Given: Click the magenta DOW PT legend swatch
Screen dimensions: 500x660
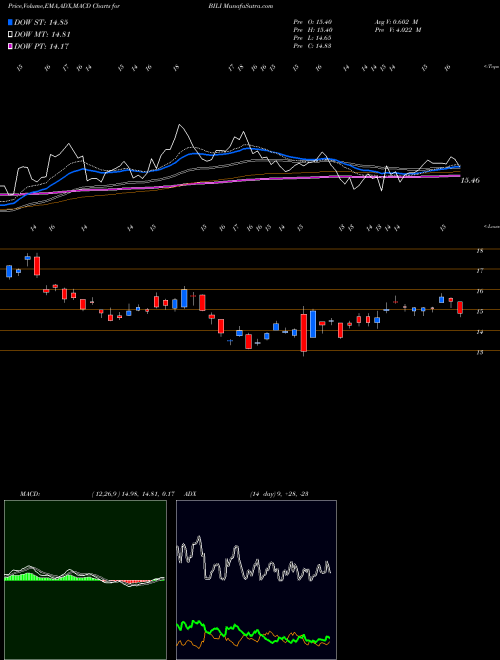Looking at the screenshot, I should [x=10, y=46].
